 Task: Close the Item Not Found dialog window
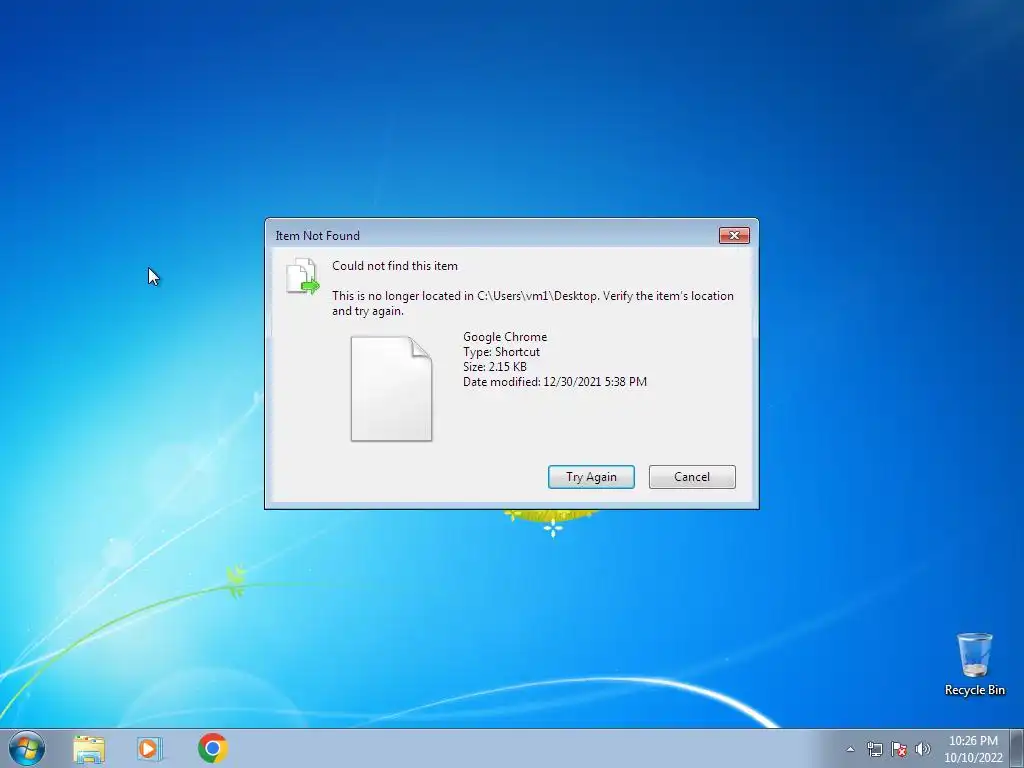point(734,236)
